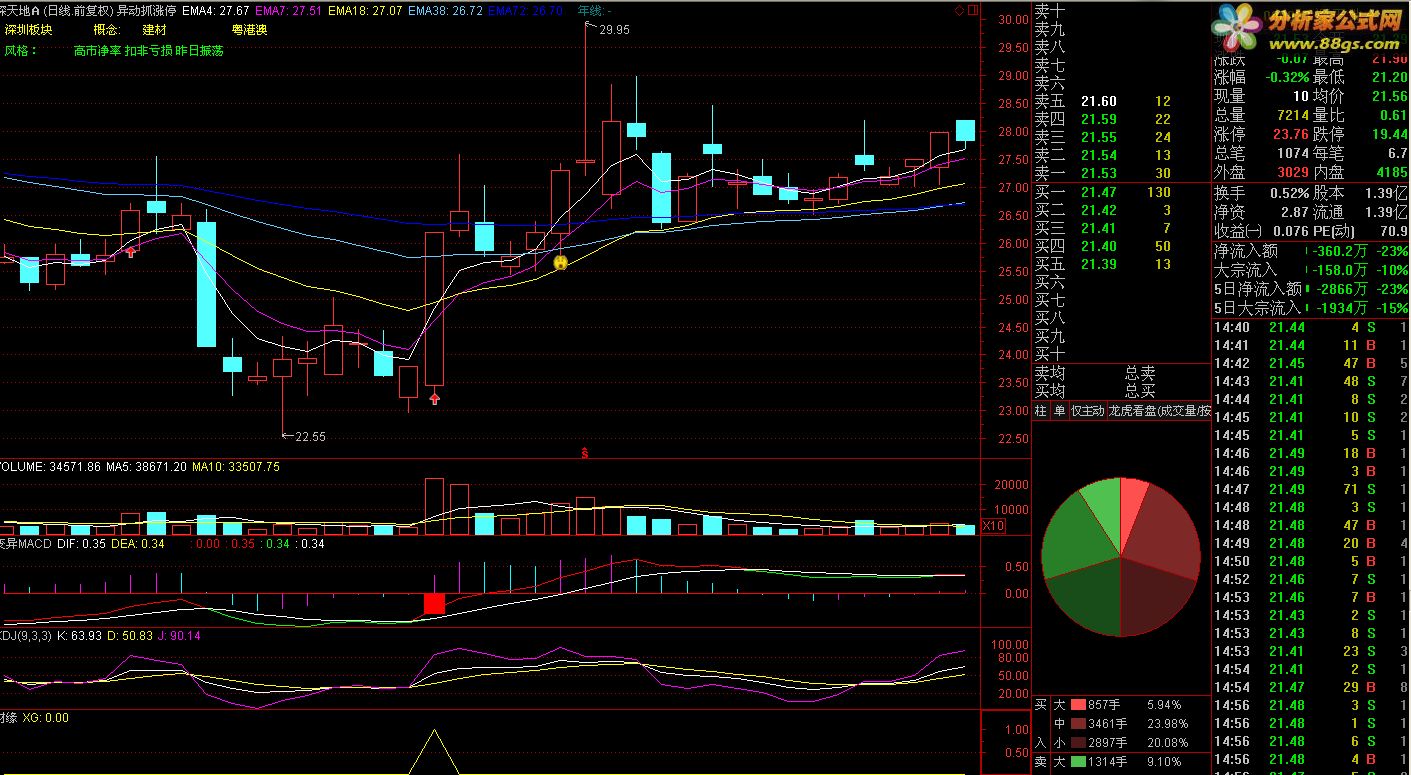The width and height of the screenshot is (1411, 775).
Task: Select the 14:47 trade with volume 71
Action: [1312, 489]
